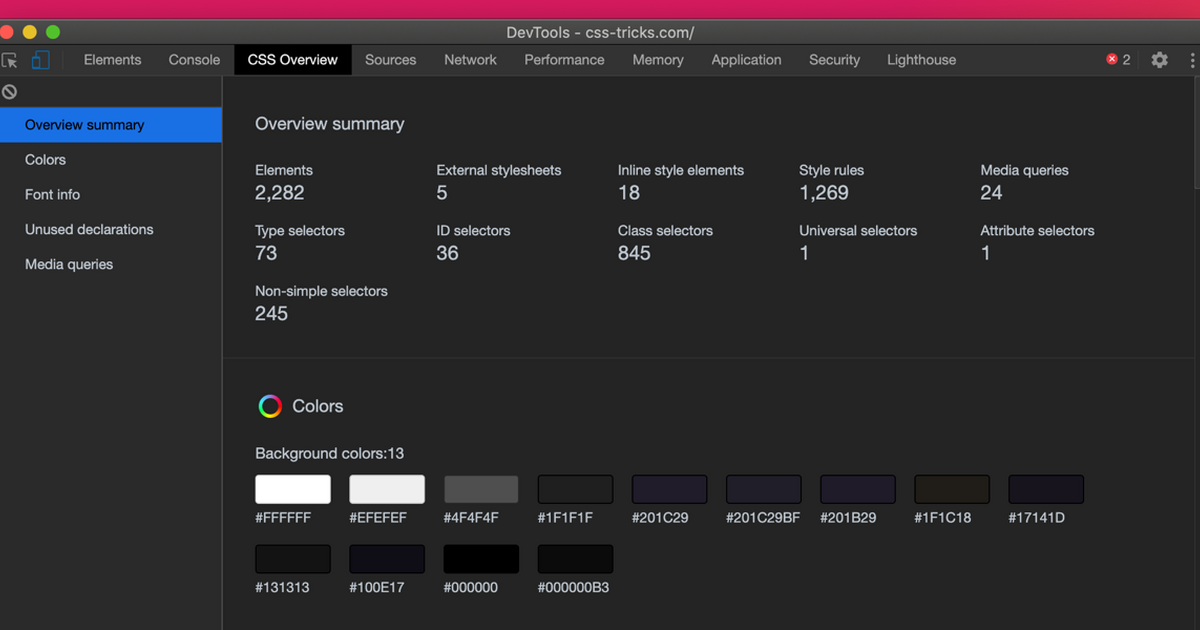
Task: Click the #4F4F4F gray color swatch
Action: (481, 489)
